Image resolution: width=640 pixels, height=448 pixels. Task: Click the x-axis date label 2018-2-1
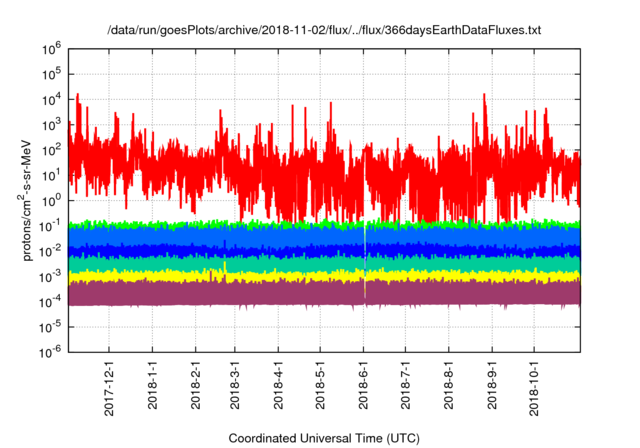pos(196,384)
